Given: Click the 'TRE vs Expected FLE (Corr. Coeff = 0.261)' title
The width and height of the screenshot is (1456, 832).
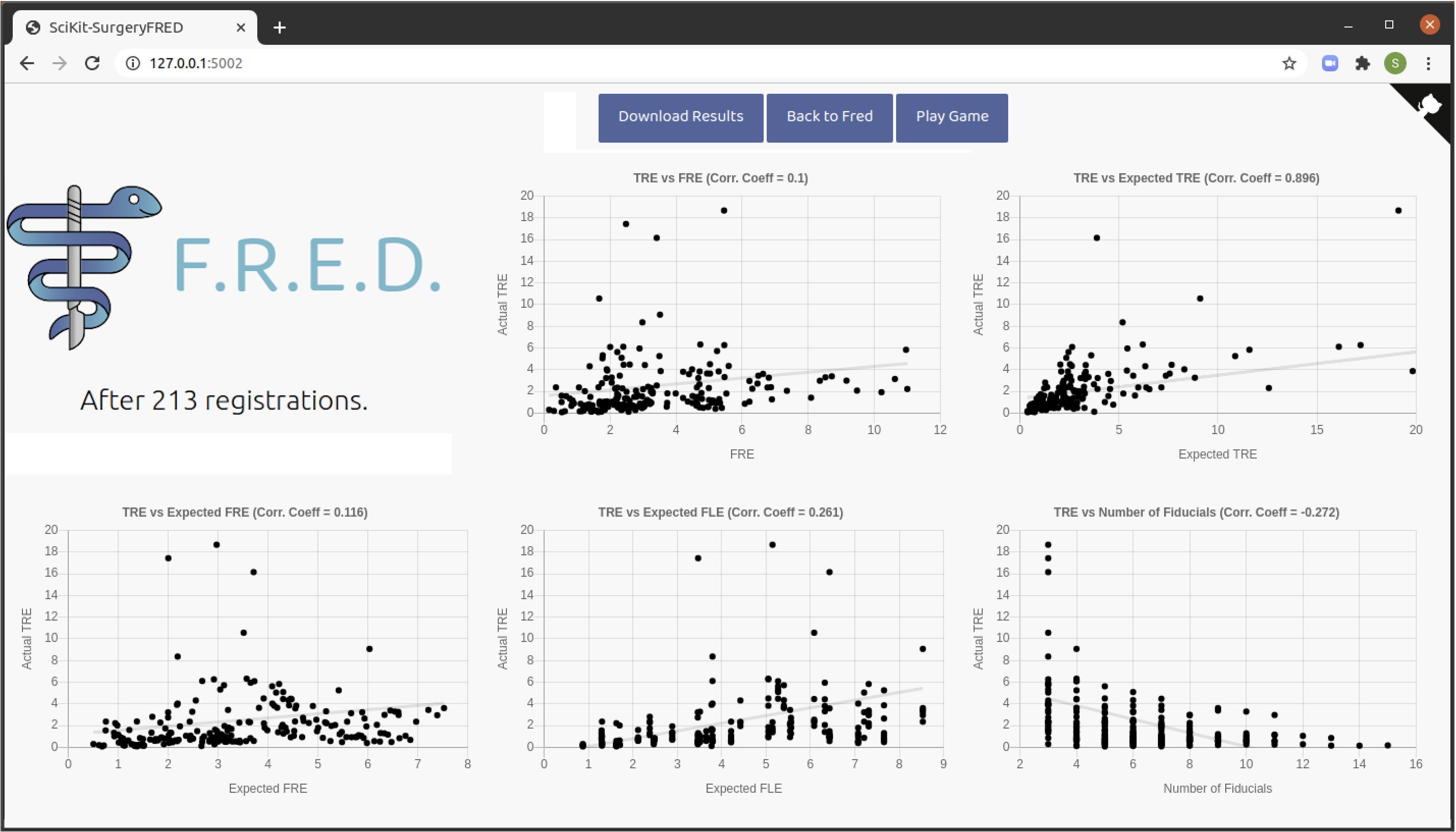Looking at the screenshot, I should [x=720, y=512].
